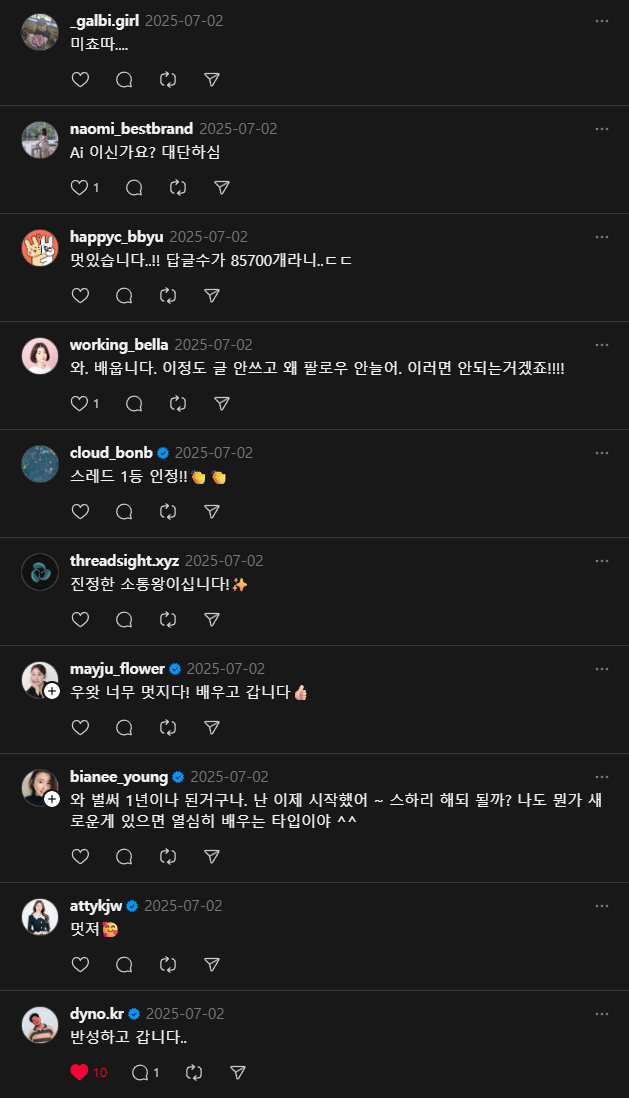This screenshot has width=629, height=1098.
Task: Open threadsight.xyz's profile avatar
Action: tap(40, 572)
